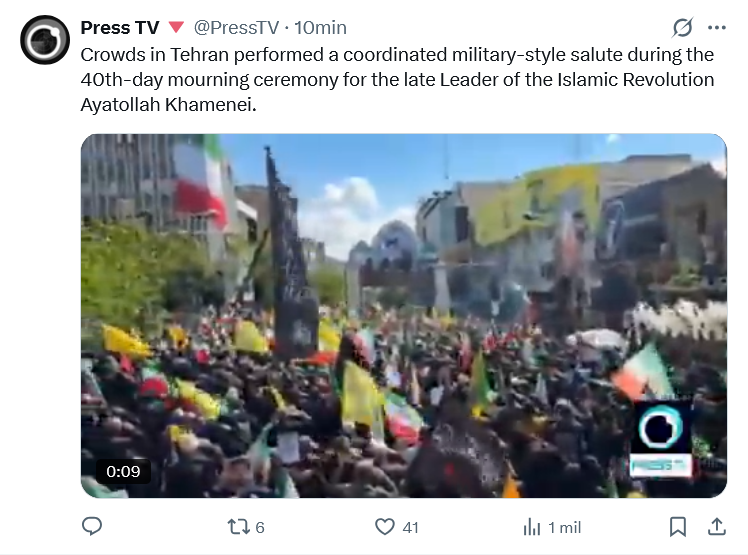748x555 pixels.
Task: Bookmark this Press TV post
Action: click(x=678, y=527)
